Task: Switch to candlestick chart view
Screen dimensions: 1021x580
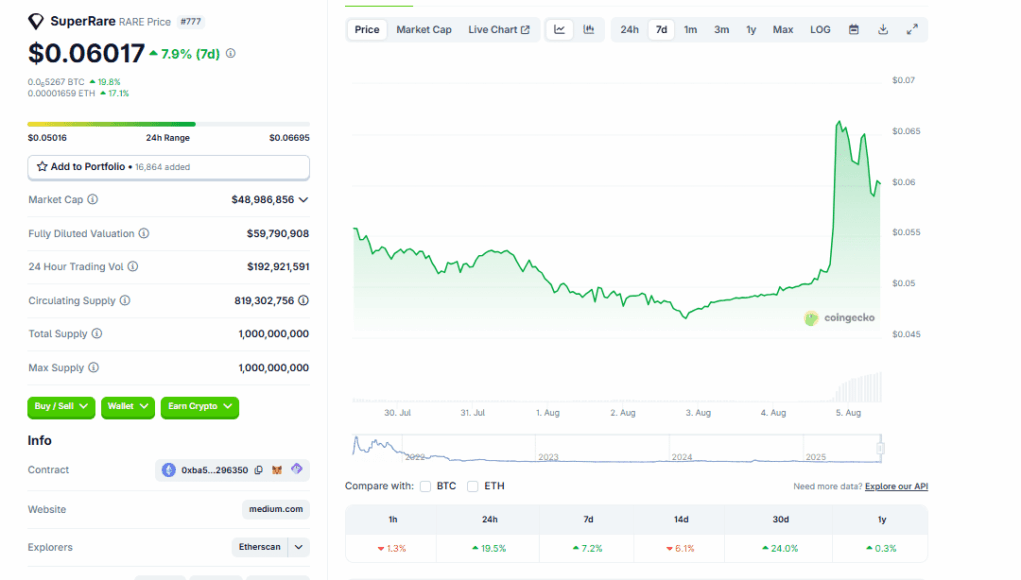Action: [x=589, y=29]
